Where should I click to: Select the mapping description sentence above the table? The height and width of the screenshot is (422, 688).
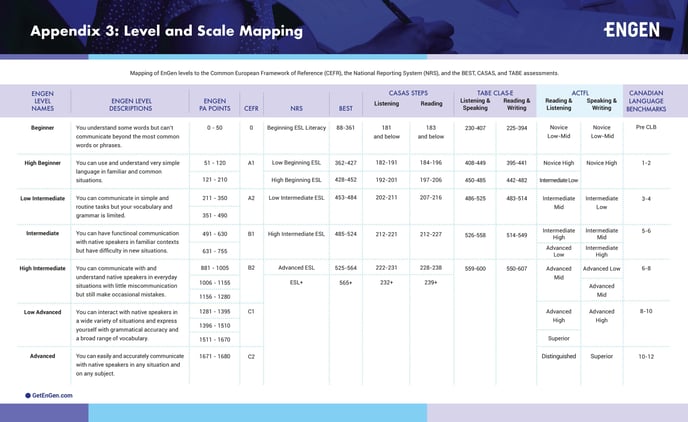pos(344,73)
